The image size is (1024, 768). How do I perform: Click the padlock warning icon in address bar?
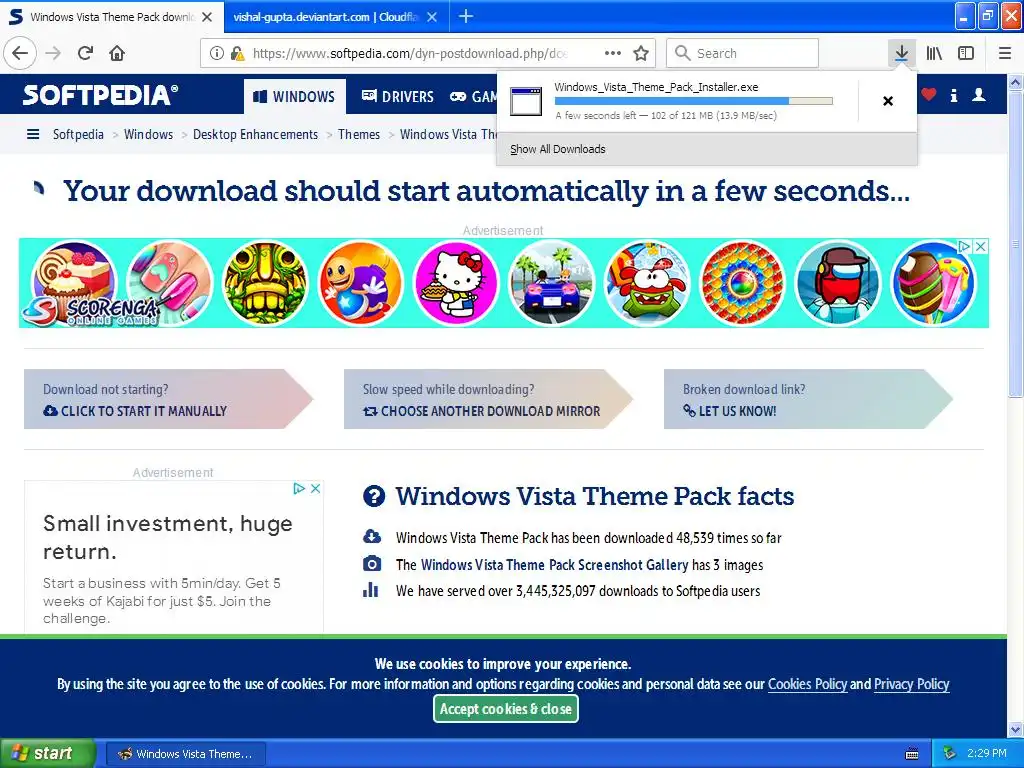point(237,53)
